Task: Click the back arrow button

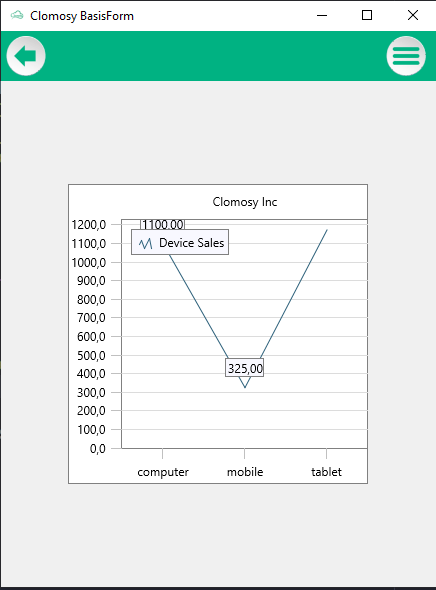Action: tap(26, 56)
